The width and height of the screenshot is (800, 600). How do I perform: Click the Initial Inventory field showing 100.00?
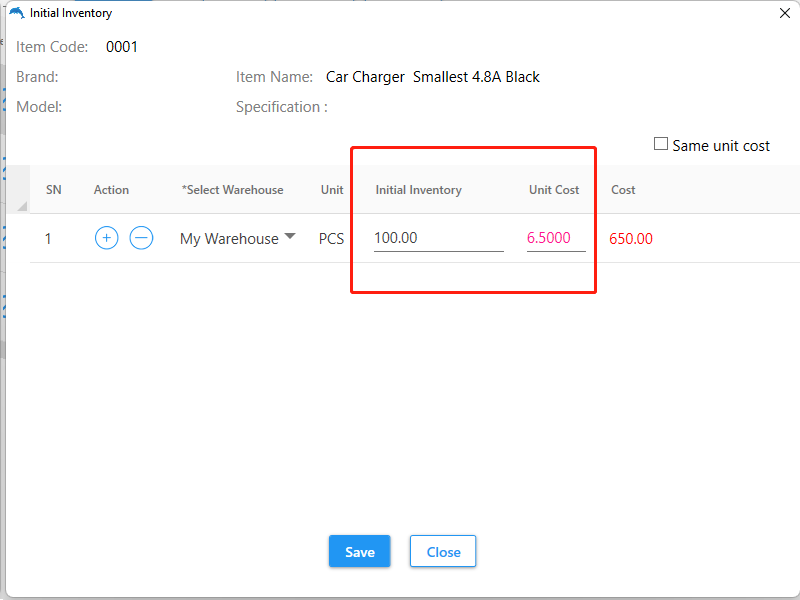[438, 238]
